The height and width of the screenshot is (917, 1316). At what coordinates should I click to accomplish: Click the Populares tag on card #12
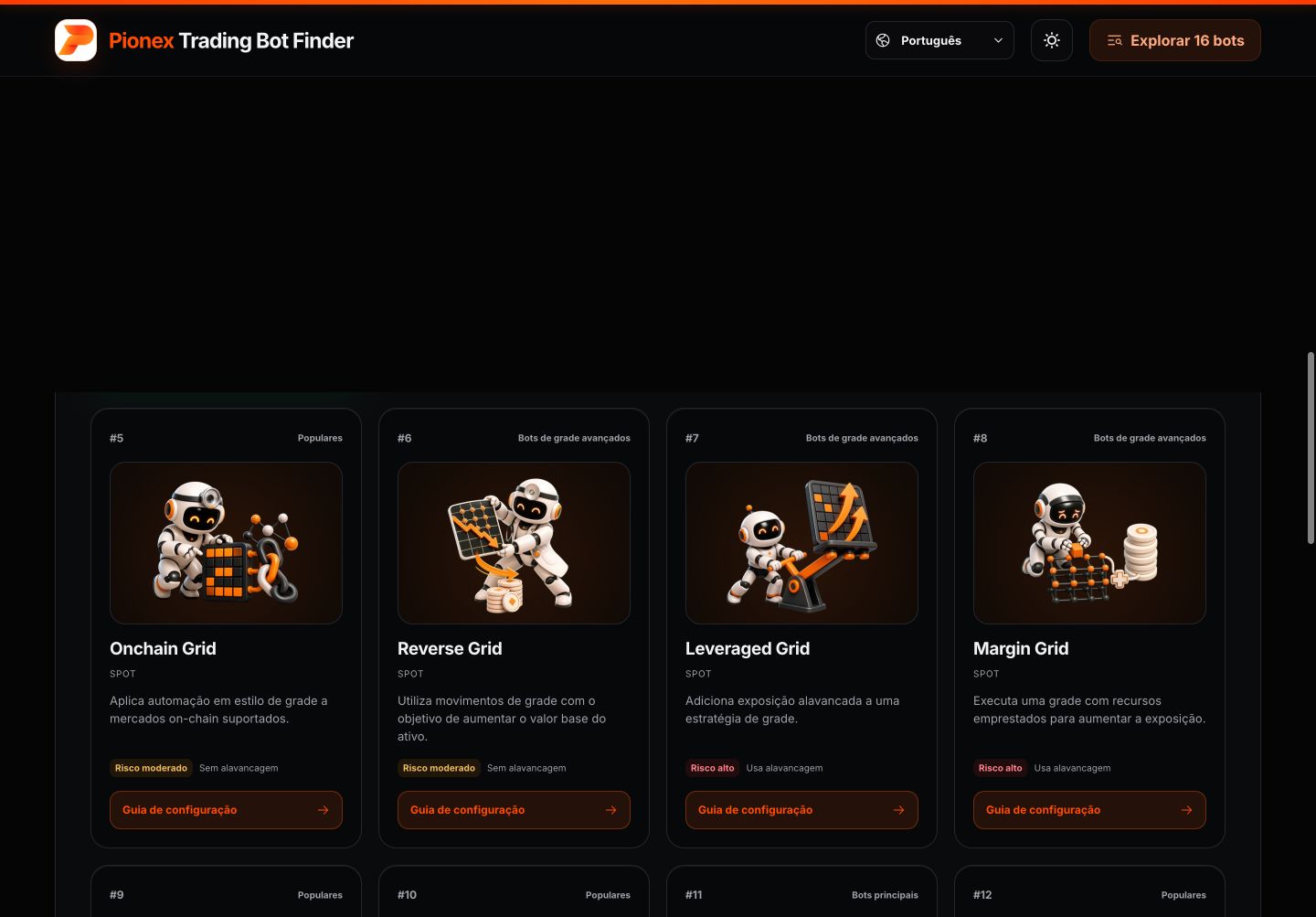click(1183, 895)
